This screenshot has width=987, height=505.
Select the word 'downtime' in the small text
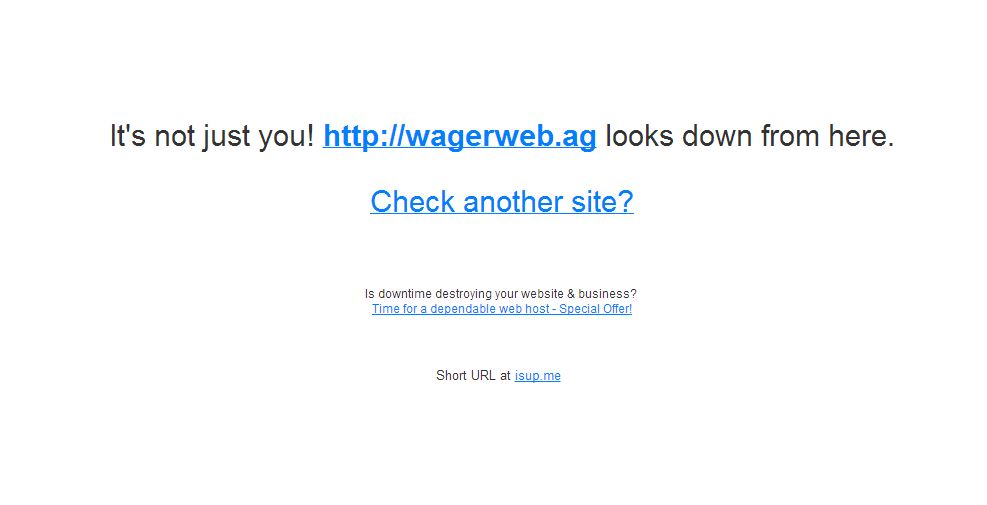(405, 294)
